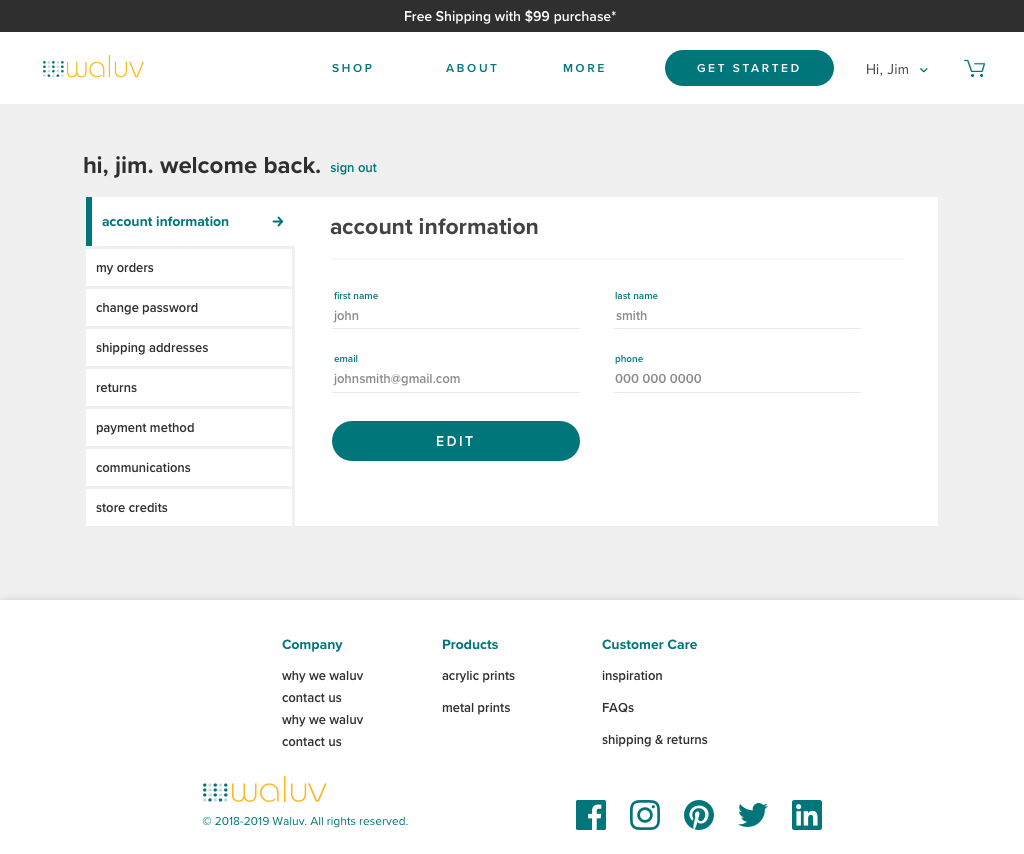Focus the email field
This screenshot has width=1024, height=854.
[456, 379]
